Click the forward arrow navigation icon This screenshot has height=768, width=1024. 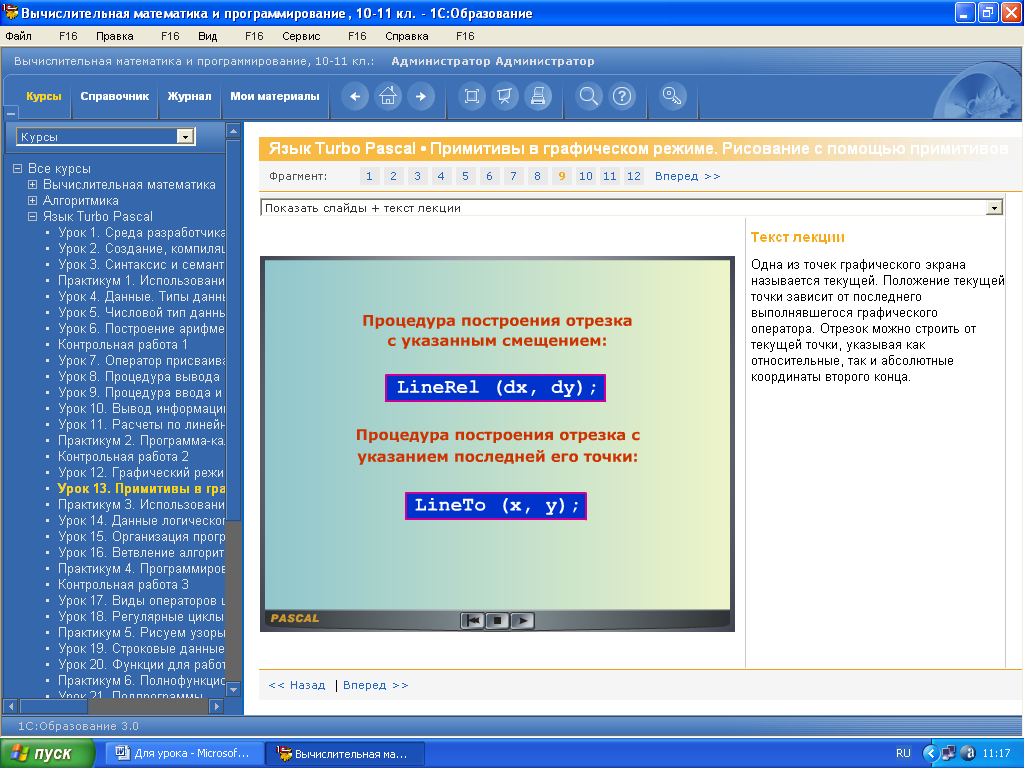point(421,97)
